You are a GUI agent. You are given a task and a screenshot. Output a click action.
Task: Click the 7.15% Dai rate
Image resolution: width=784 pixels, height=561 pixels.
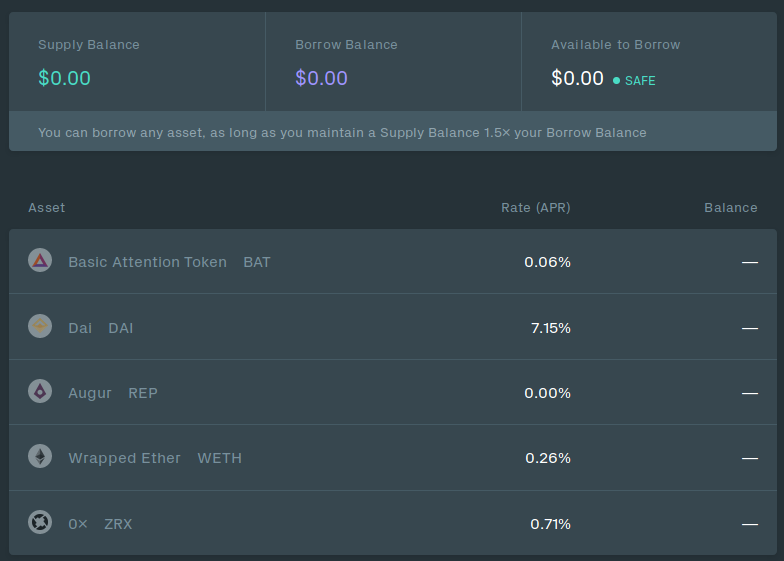[x=550, y=328]
